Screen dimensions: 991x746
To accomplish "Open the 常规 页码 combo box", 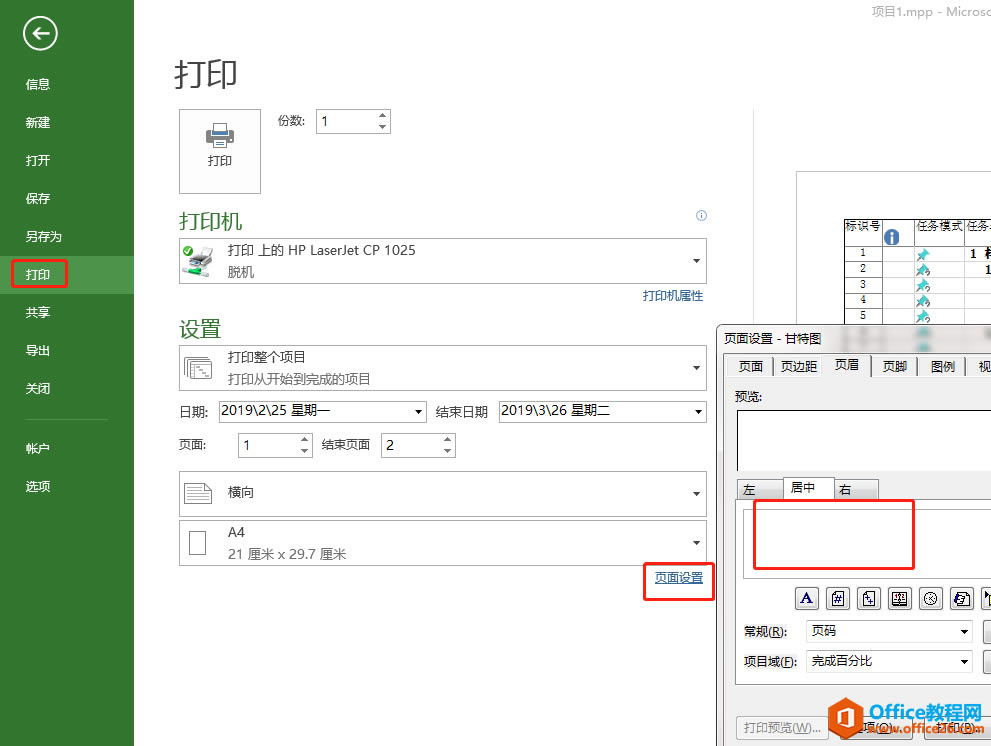I will [x=889, y=631].
